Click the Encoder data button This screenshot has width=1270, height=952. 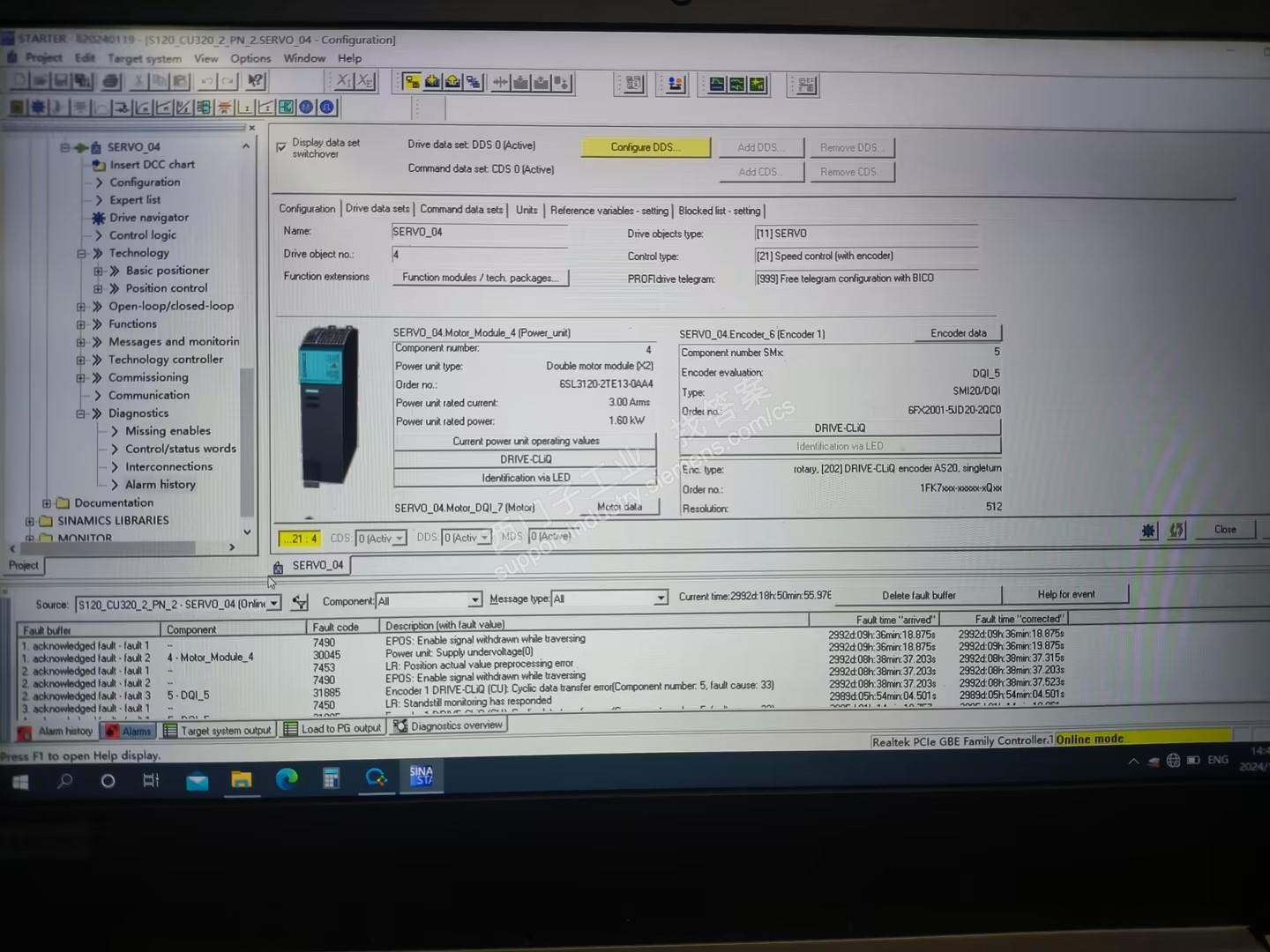point(959,333)
